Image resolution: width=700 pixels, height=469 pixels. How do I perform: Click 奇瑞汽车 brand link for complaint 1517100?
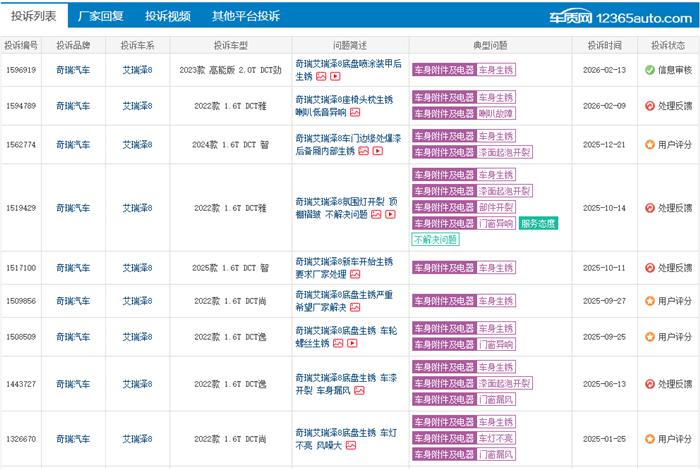[73, 268]
